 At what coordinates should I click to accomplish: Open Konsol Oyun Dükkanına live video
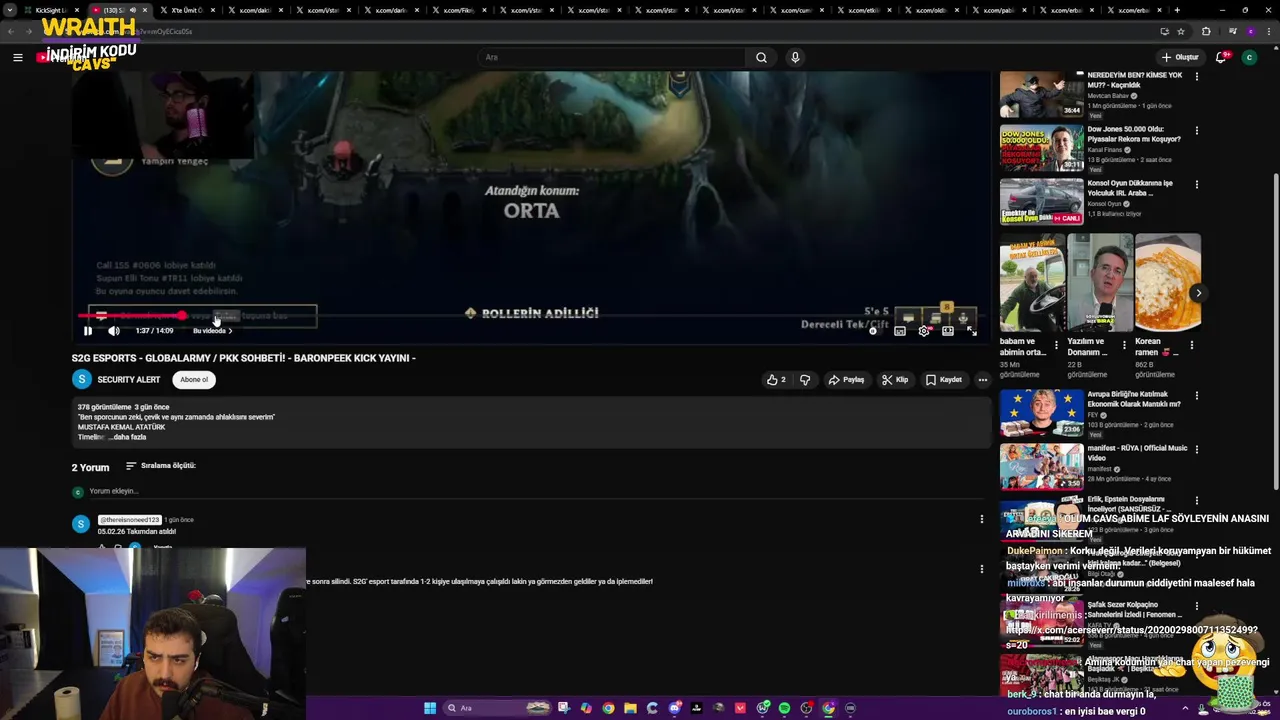click(x=1041, y=202)
